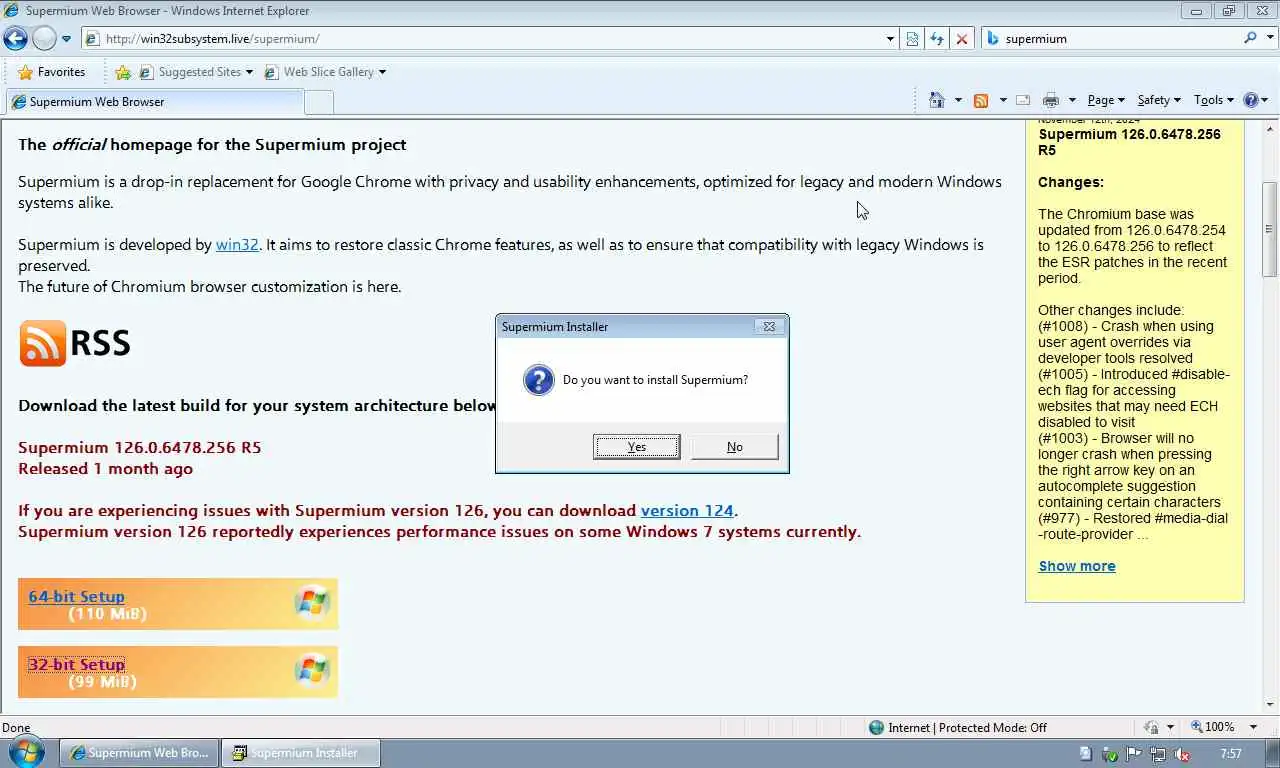Screen dimensions: 1280x768
Task: Switch to Supermium Web Browser taskbar button
Action: coord(139,753)
